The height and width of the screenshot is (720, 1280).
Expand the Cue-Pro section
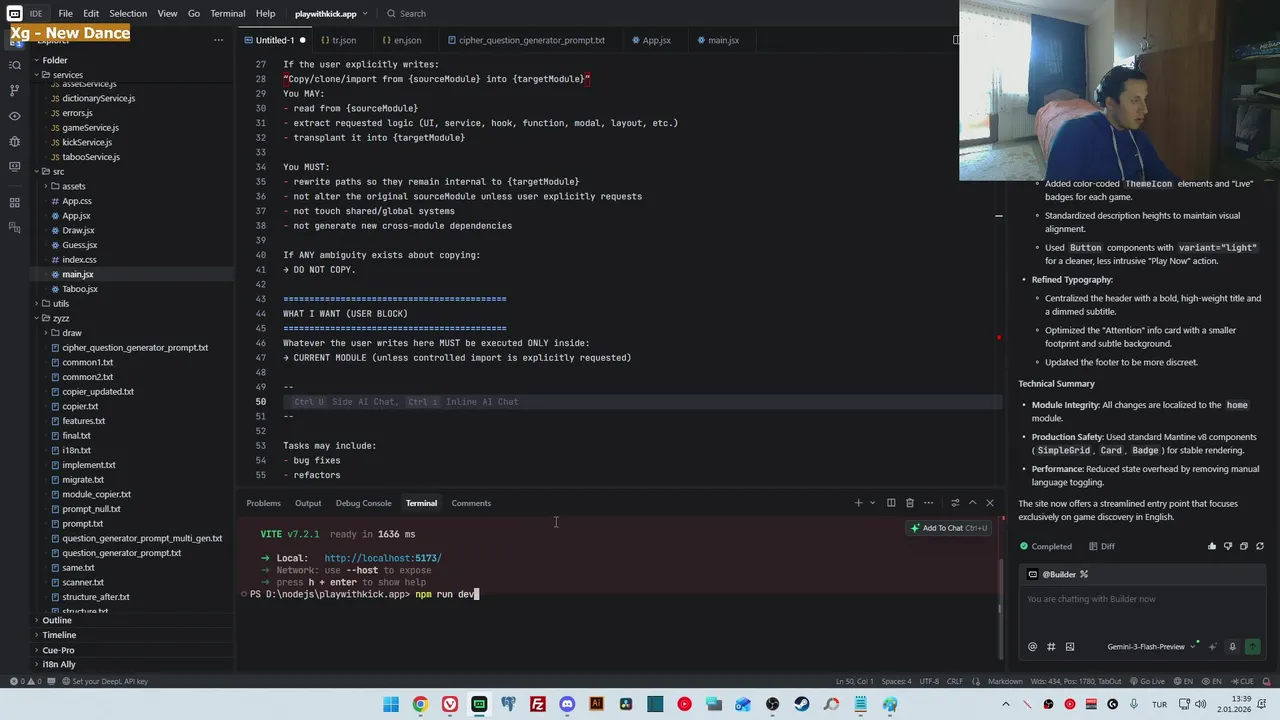point(57,650)
